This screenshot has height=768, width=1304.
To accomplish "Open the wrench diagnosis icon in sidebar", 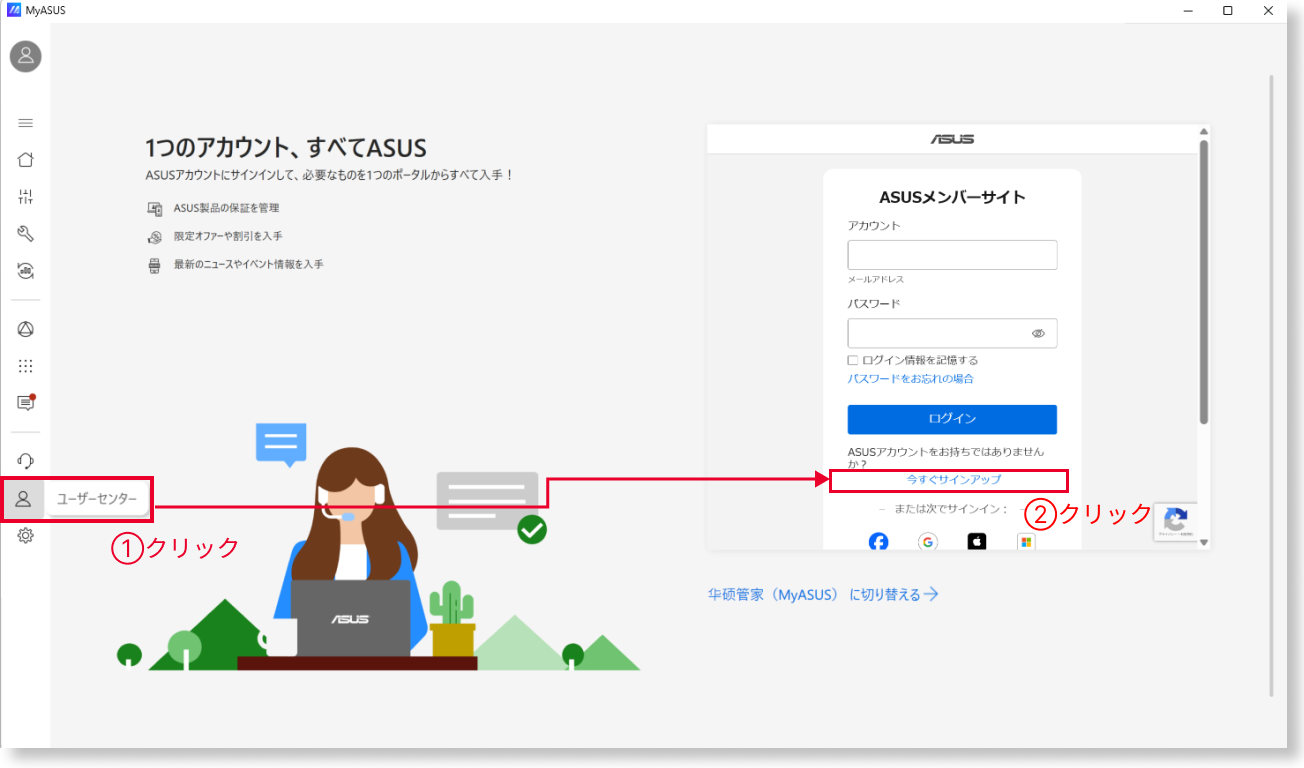I will click(26, 234).
